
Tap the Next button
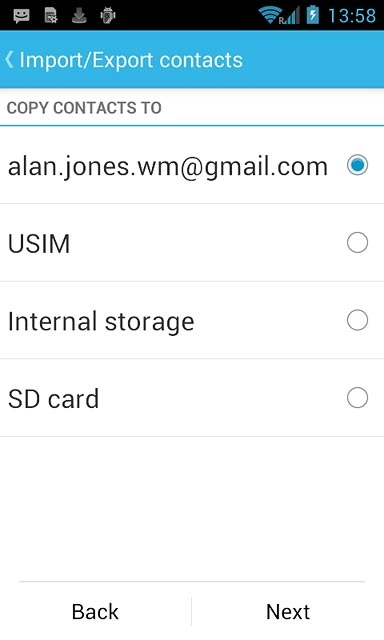click(288, 611)
